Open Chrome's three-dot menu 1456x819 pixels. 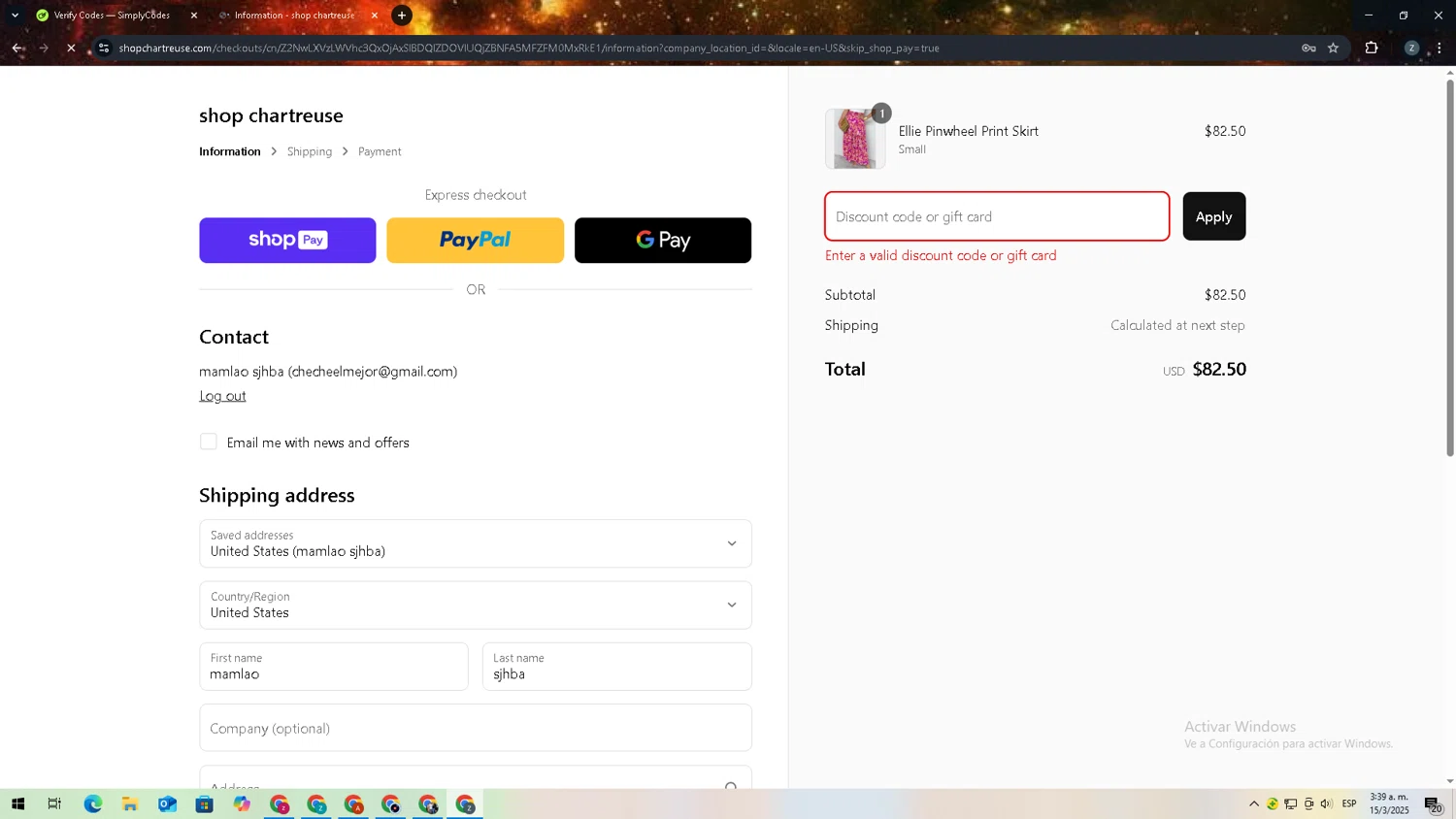click(x=1439, y=48)
